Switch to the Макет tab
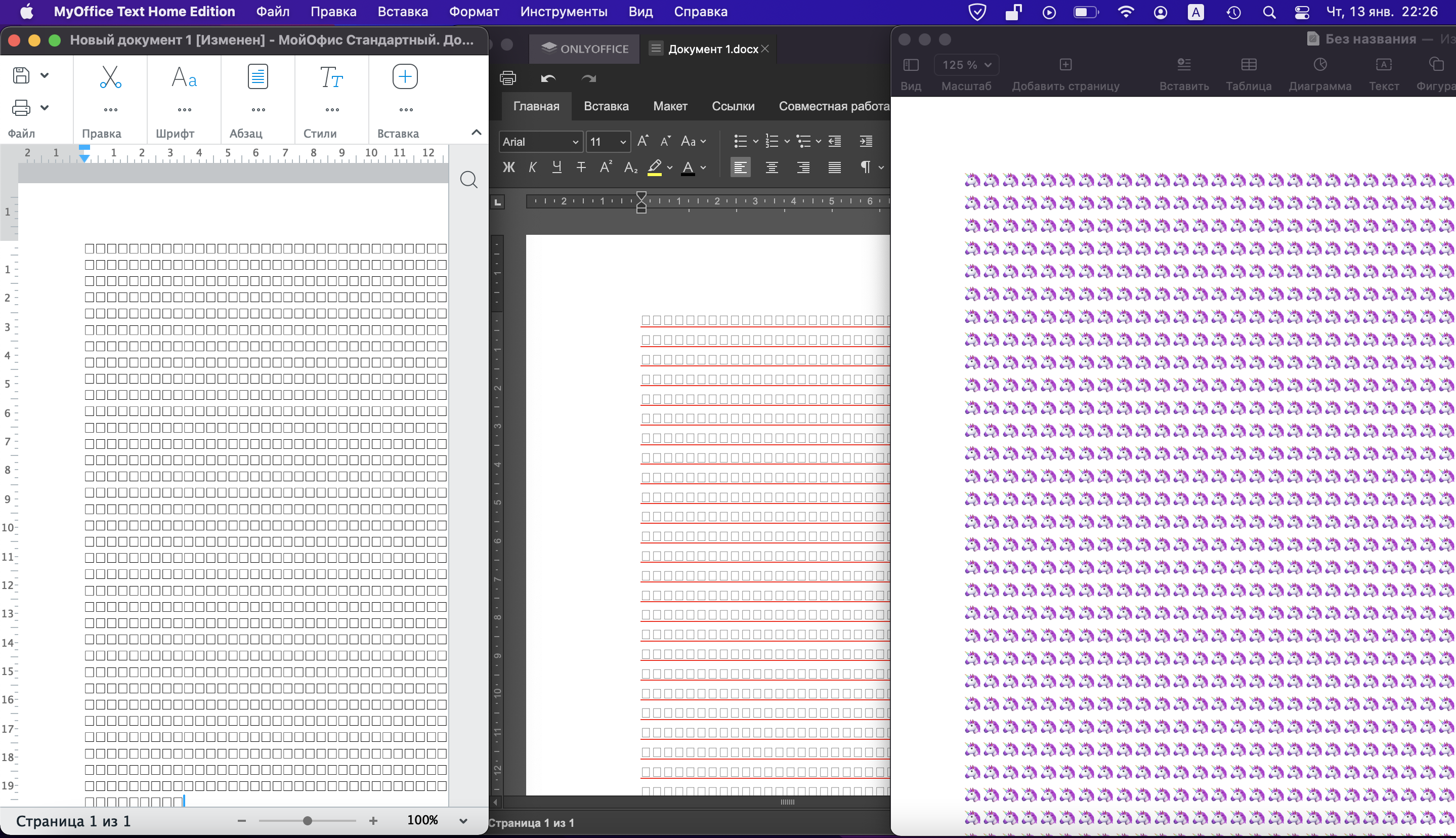This screenshot has width=1456, height=838. click(670, 106)
